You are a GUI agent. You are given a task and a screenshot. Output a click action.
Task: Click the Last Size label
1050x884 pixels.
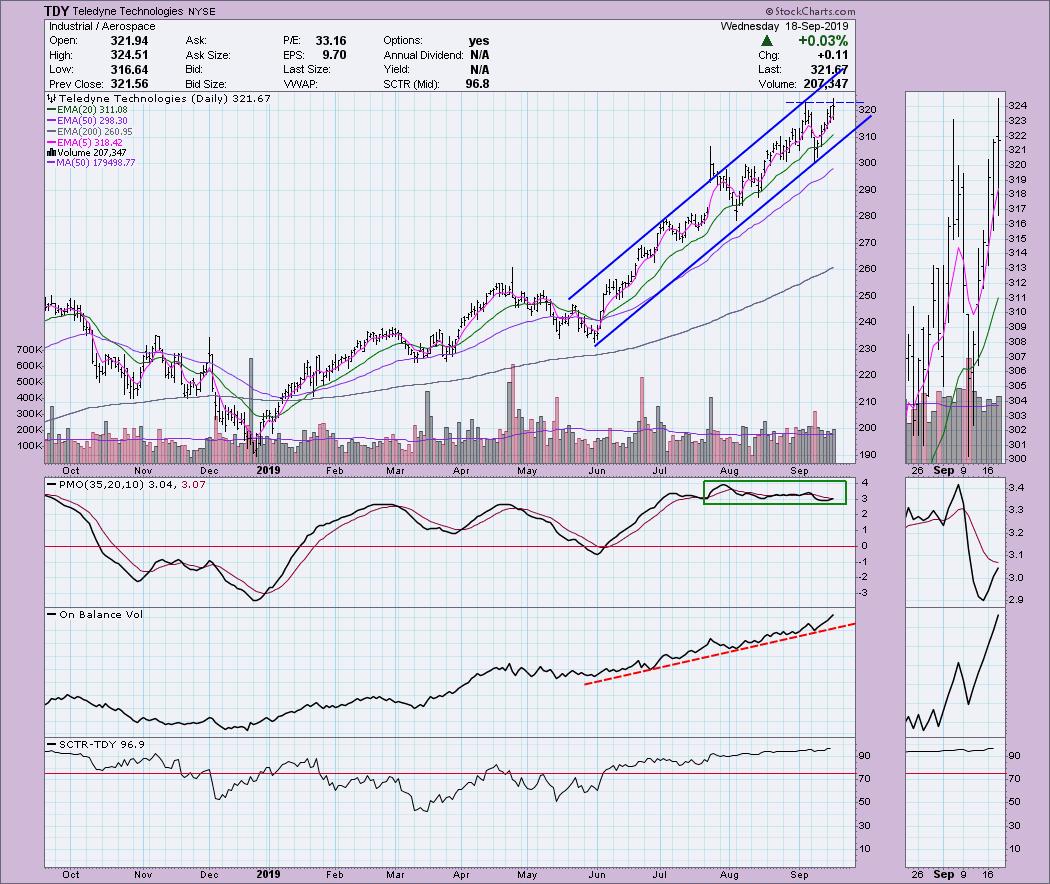point(306,70)
